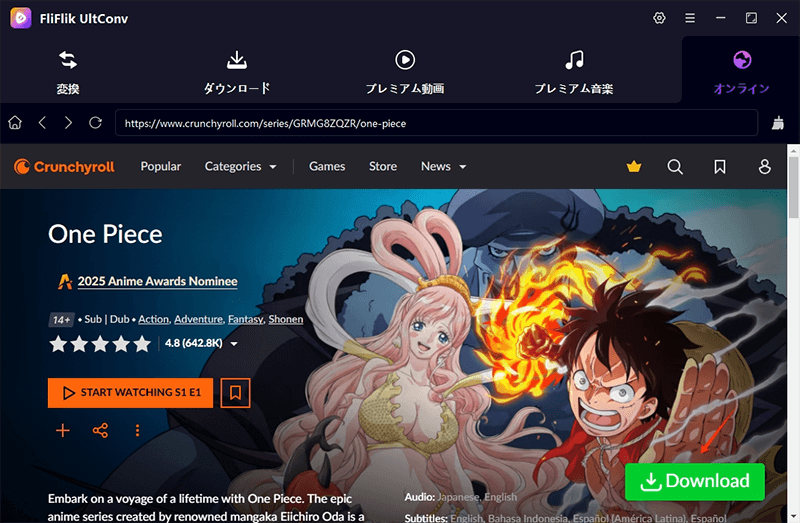800x523 pixels.
Task: Open Crunchyroll search
Action: click(675, 166)
